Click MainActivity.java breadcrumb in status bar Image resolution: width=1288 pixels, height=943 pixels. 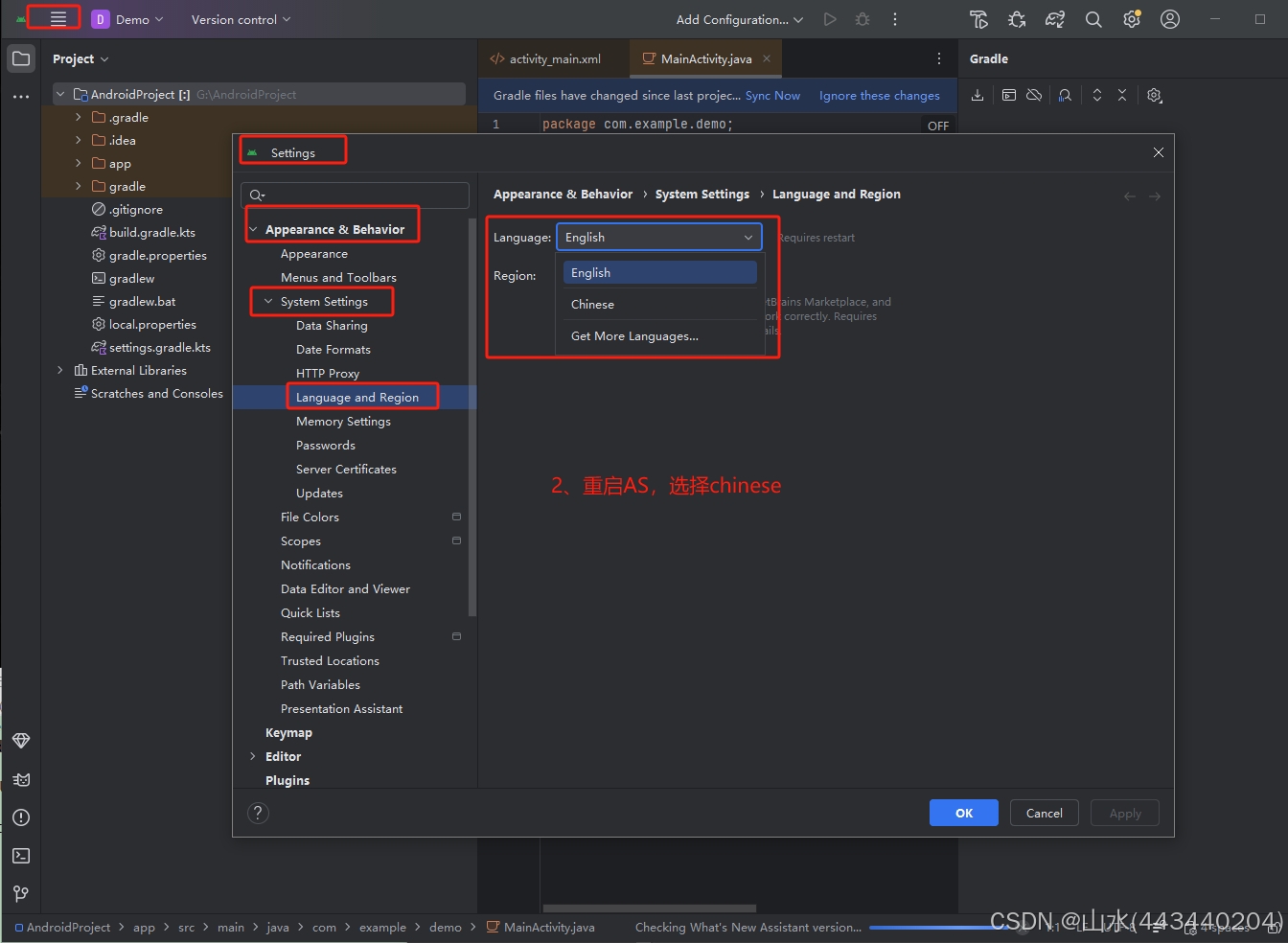pyautogui.click(x=540, y=927)
